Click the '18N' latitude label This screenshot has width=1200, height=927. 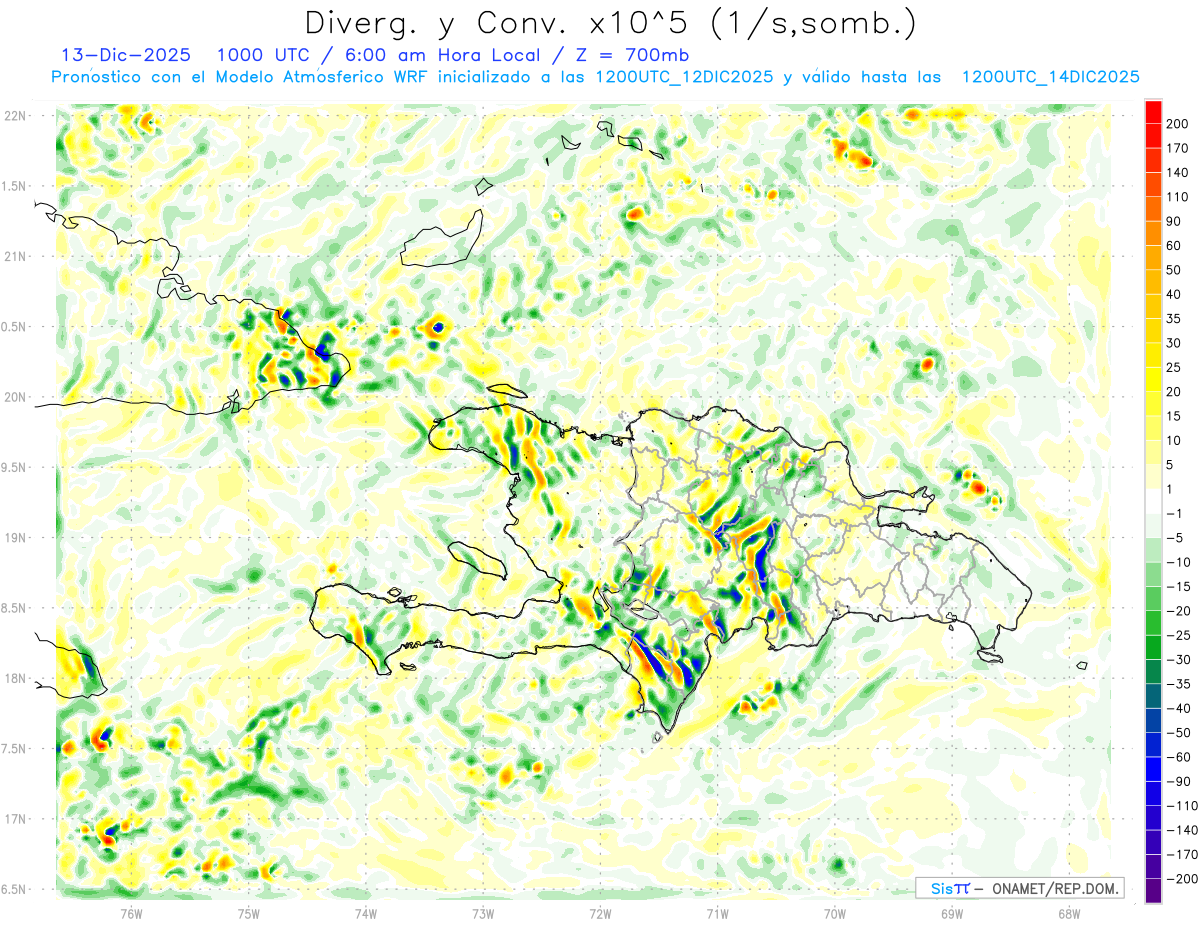click(15, 679)
